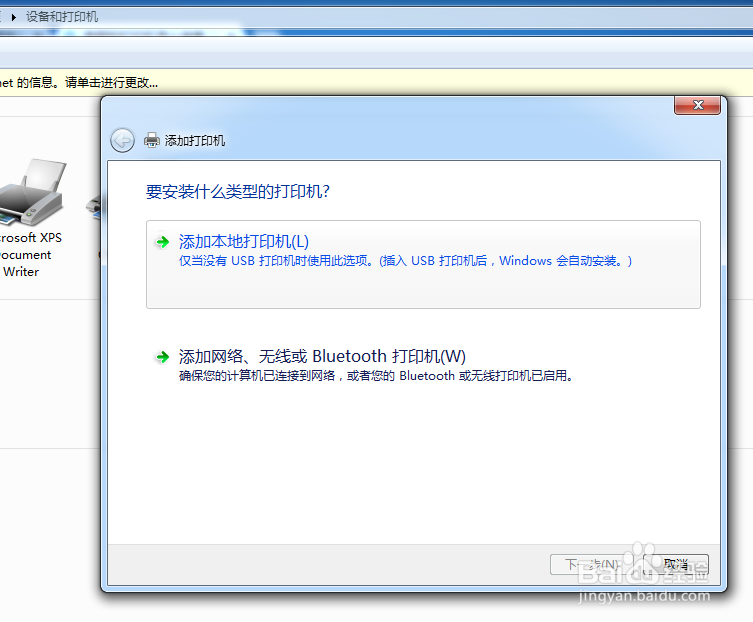Click description 确保您的计算机已连接到网络

[376, 376]
